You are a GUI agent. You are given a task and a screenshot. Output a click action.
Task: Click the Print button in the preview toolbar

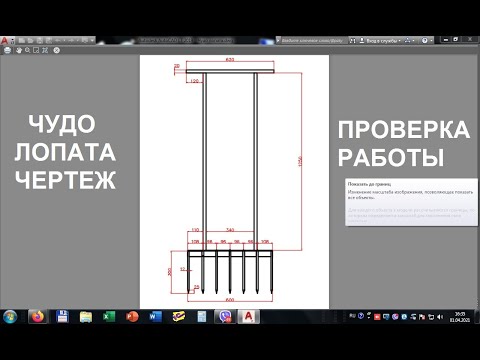pos(7,50)
